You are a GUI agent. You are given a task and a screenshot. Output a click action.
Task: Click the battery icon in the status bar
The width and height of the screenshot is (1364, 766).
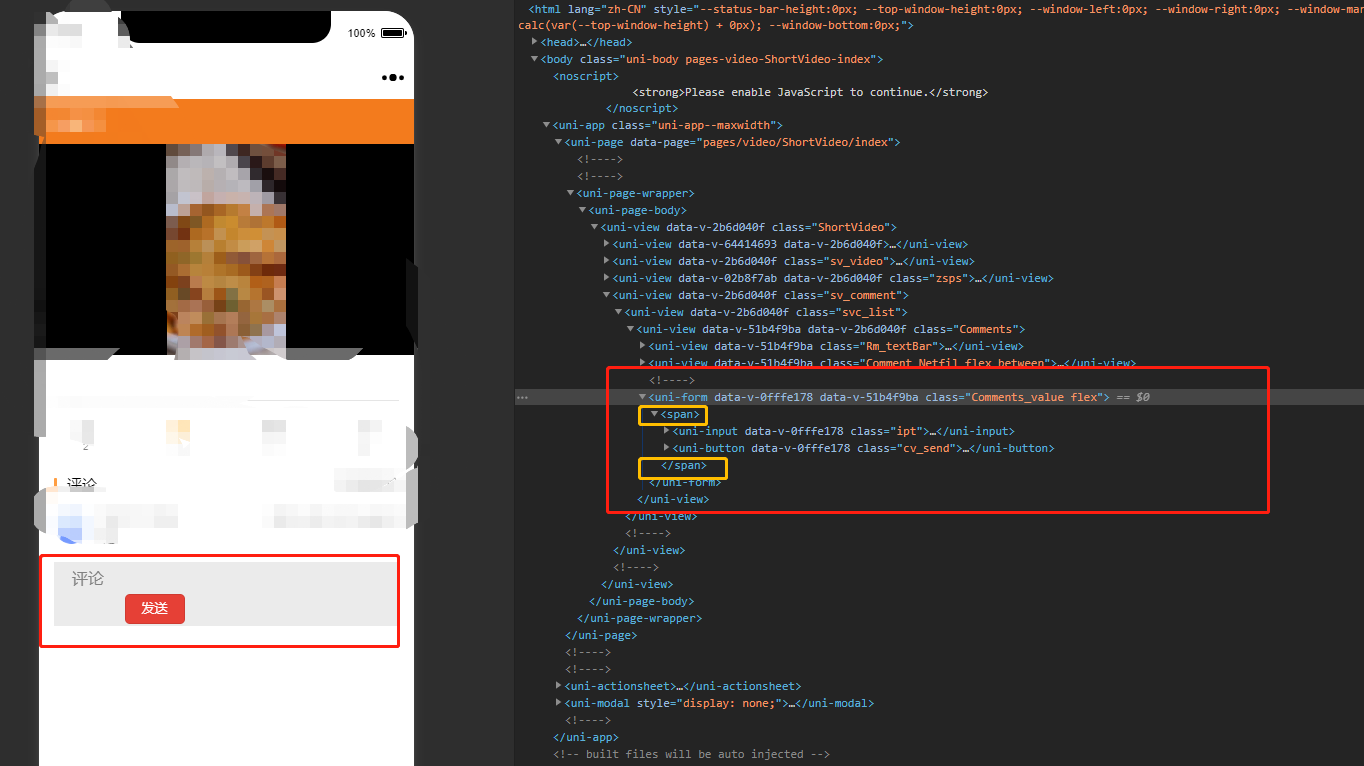coord(392,33)
